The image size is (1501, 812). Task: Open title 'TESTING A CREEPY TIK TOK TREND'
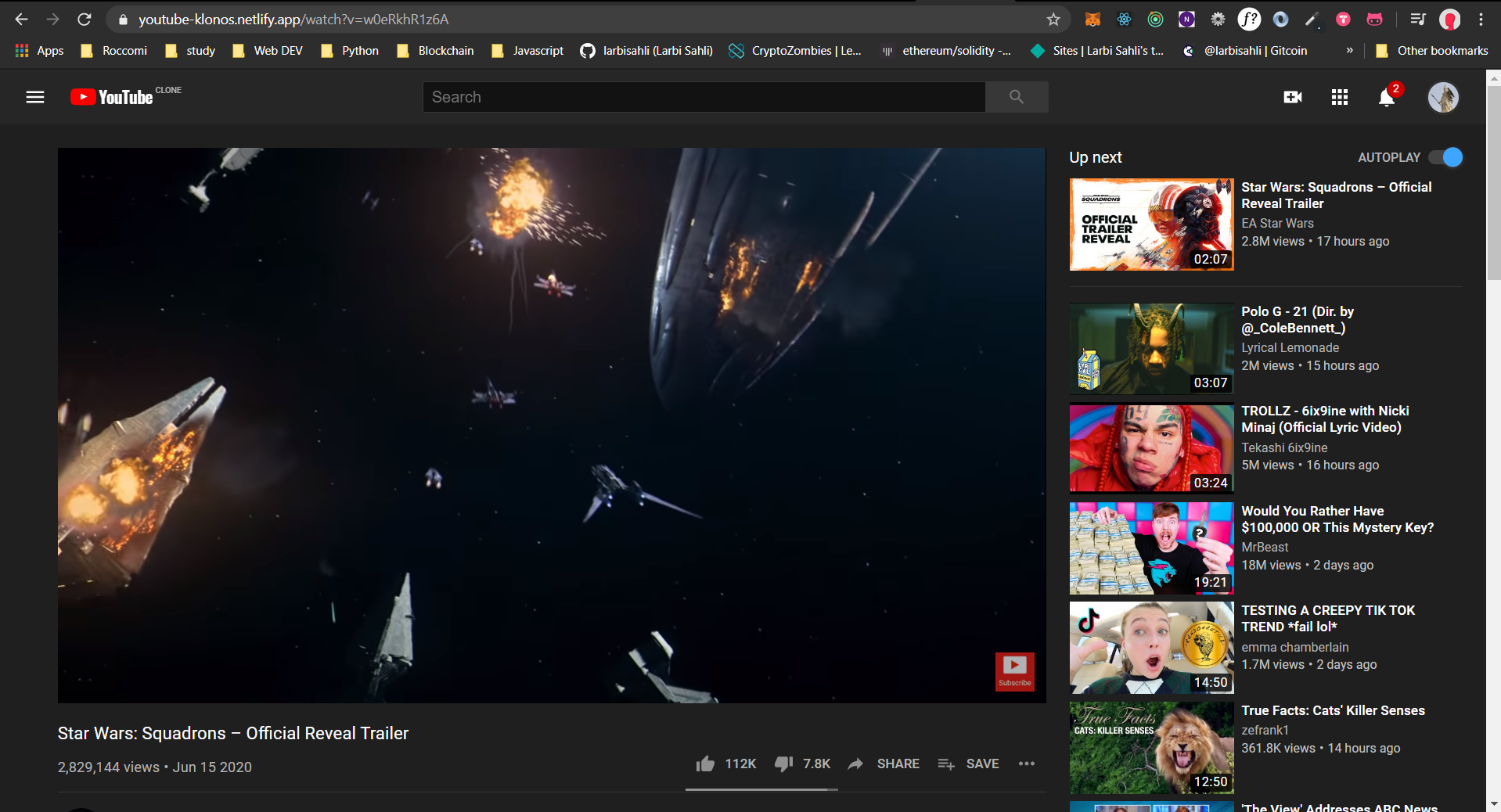pyautogui.click(x=1328, y=619)
